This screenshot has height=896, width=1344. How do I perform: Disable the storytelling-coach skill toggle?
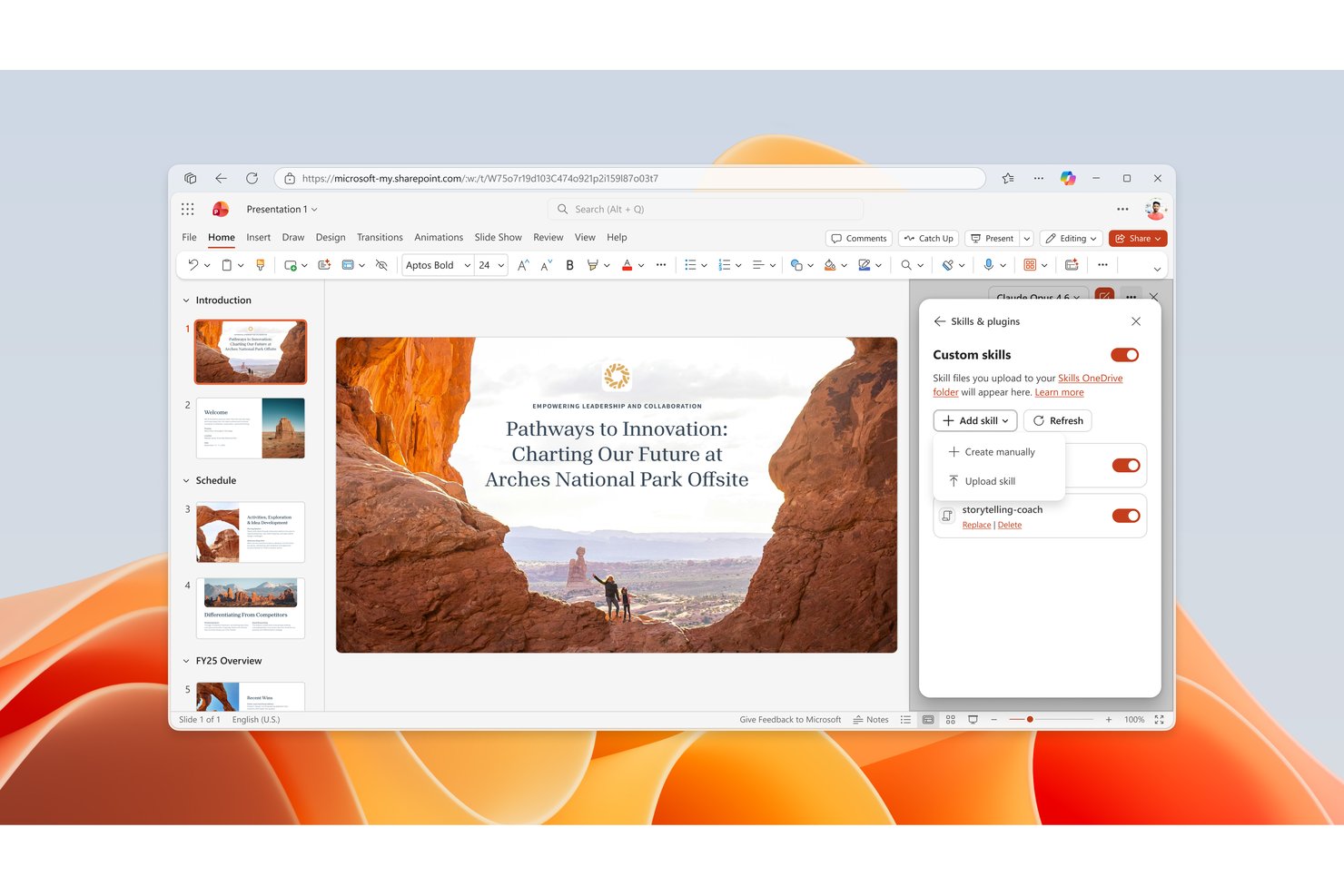(x=1126, y=516)
